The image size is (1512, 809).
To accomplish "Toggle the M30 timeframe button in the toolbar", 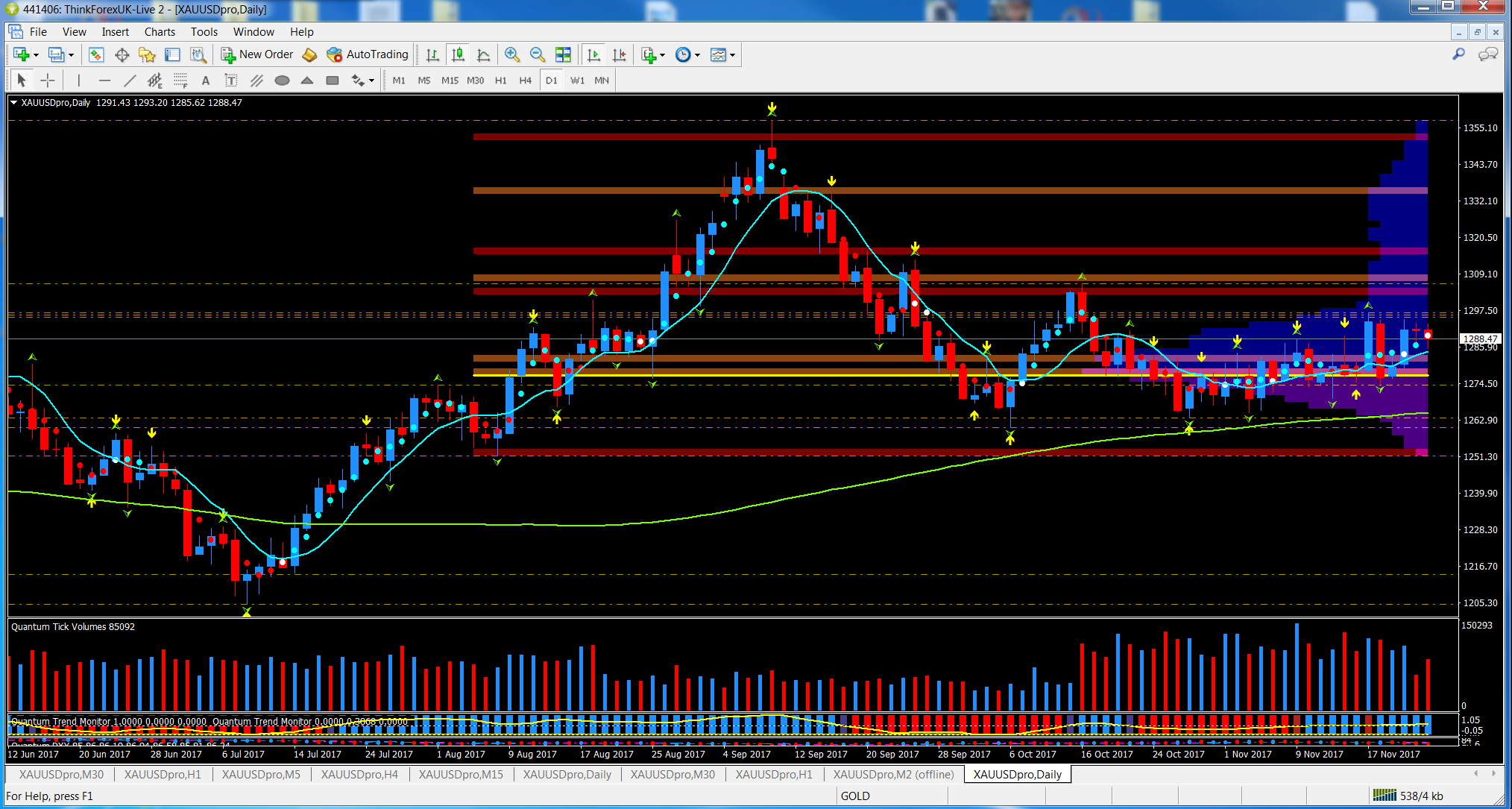I will [x=476, y=80].
